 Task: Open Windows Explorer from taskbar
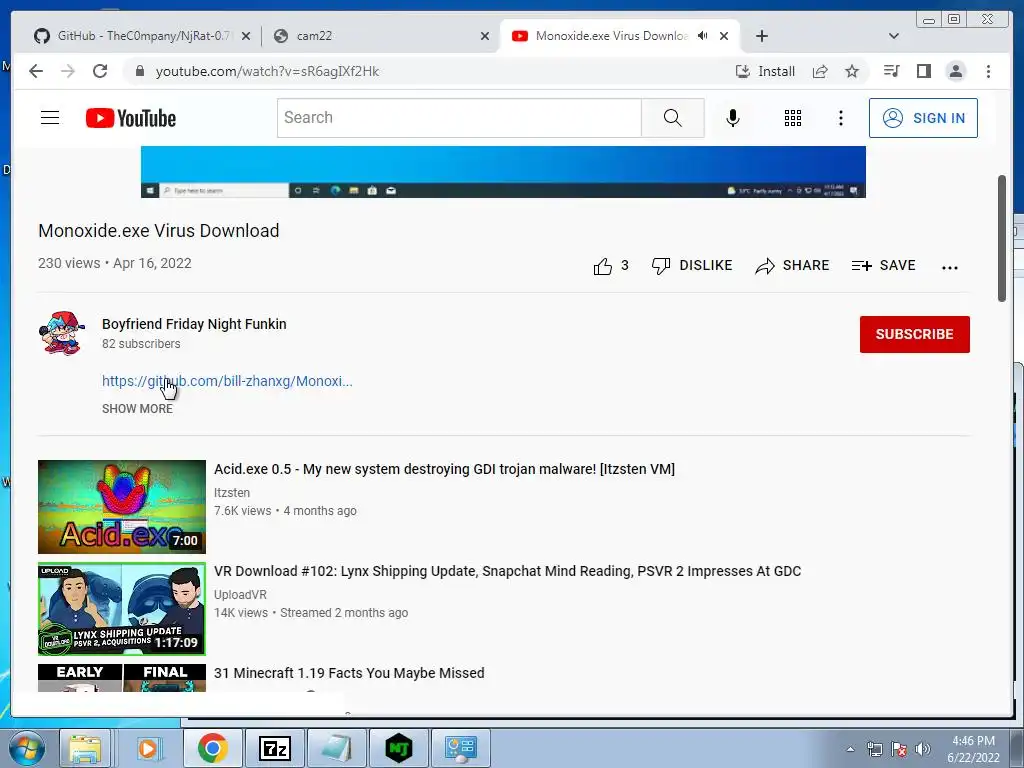coord(86,748)
